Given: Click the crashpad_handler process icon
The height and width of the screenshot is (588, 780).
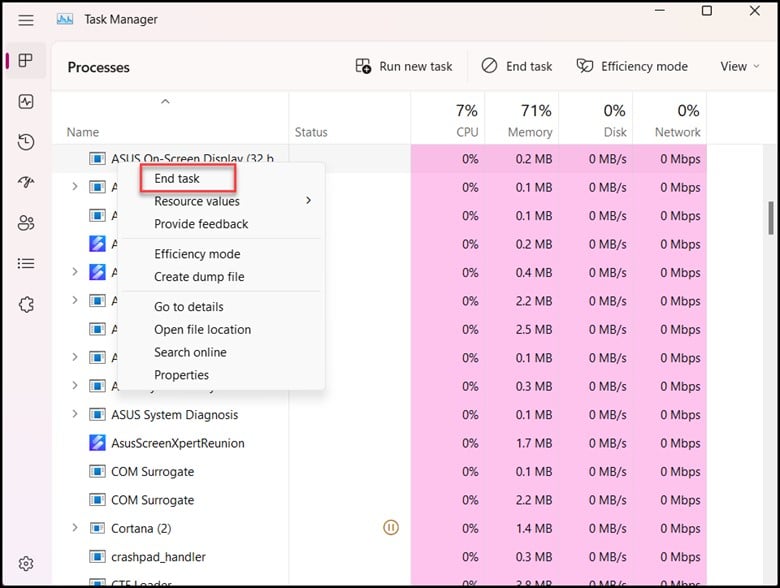Looking at the screenshot, I should pos(97,557).
